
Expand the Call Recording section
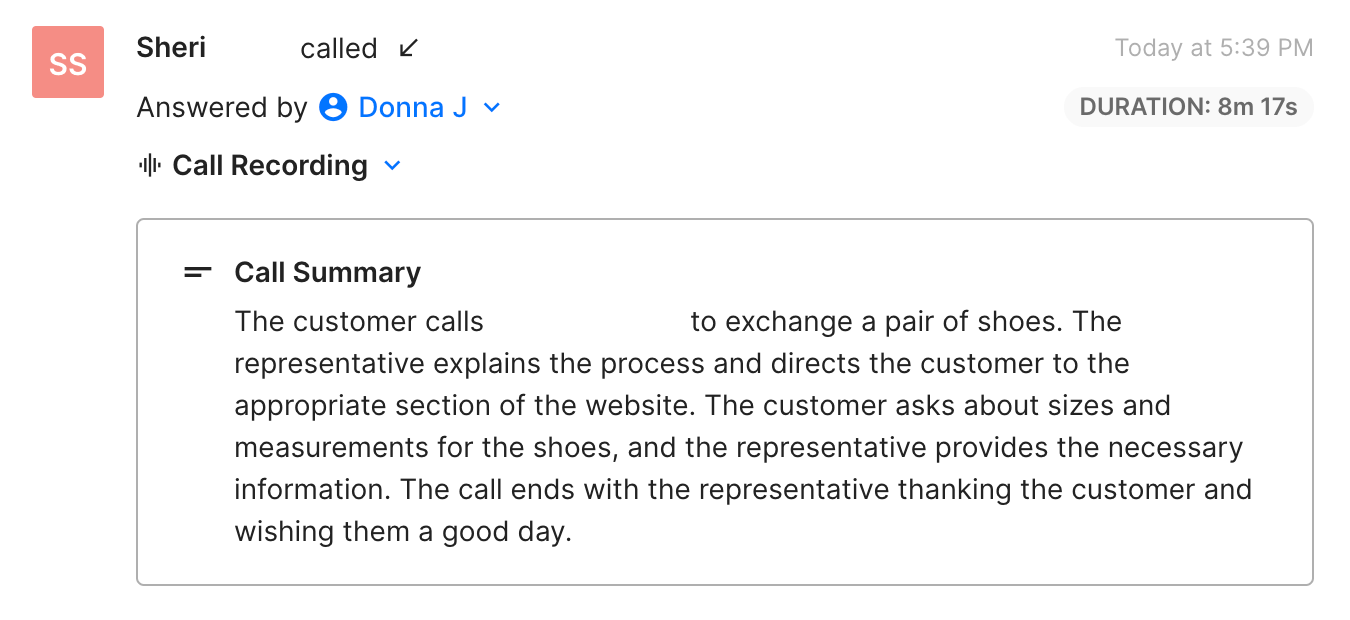[x=391, y=165]
